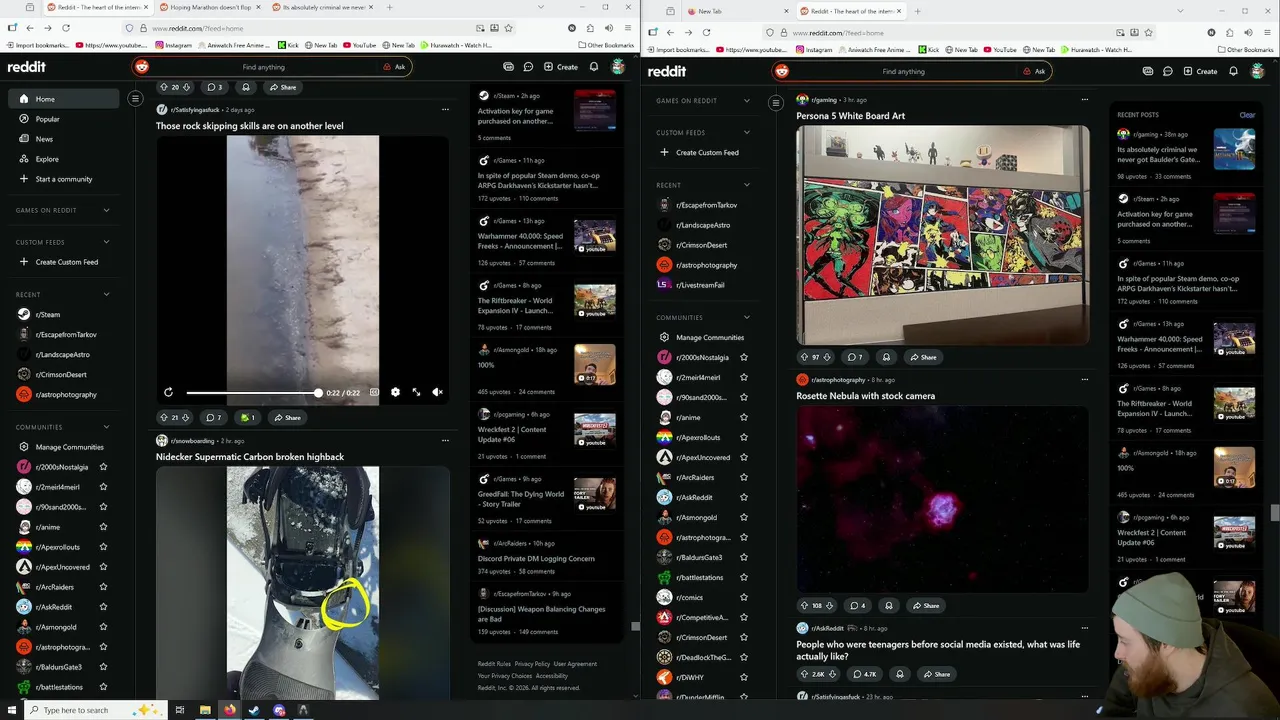The image size is (1280, 720).
Task: Collapse Recent section in left window
Action: [x=106, y=294]
